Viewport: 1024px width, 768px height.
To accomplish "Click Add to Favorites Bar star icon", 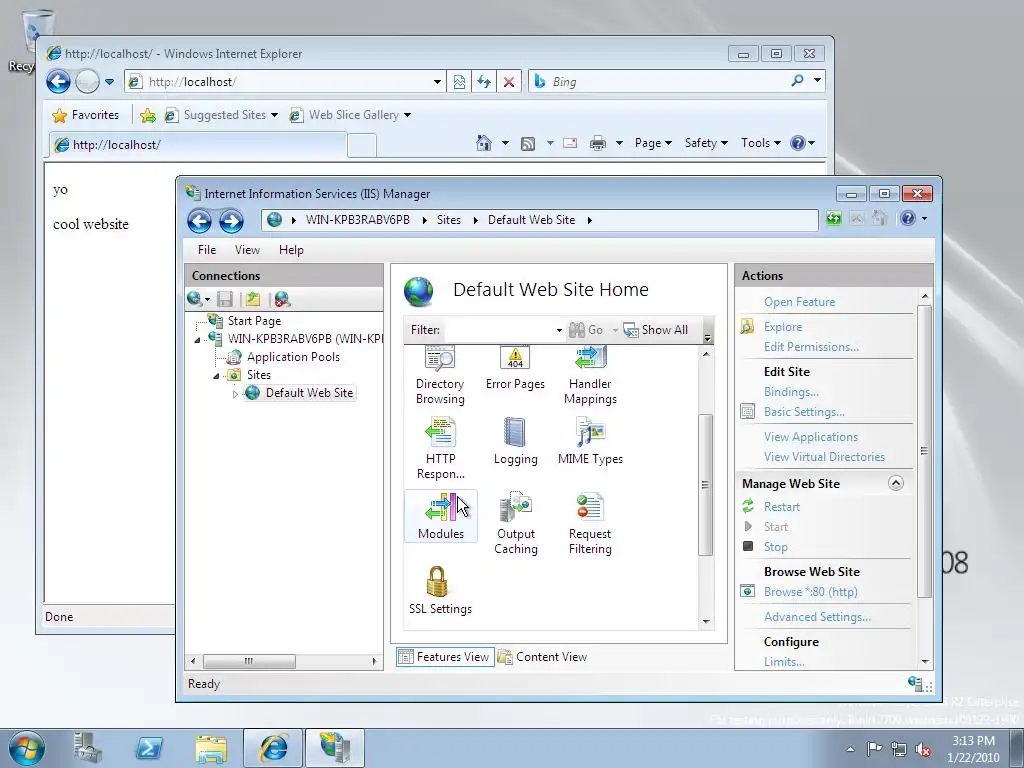I will pos(148,116).
